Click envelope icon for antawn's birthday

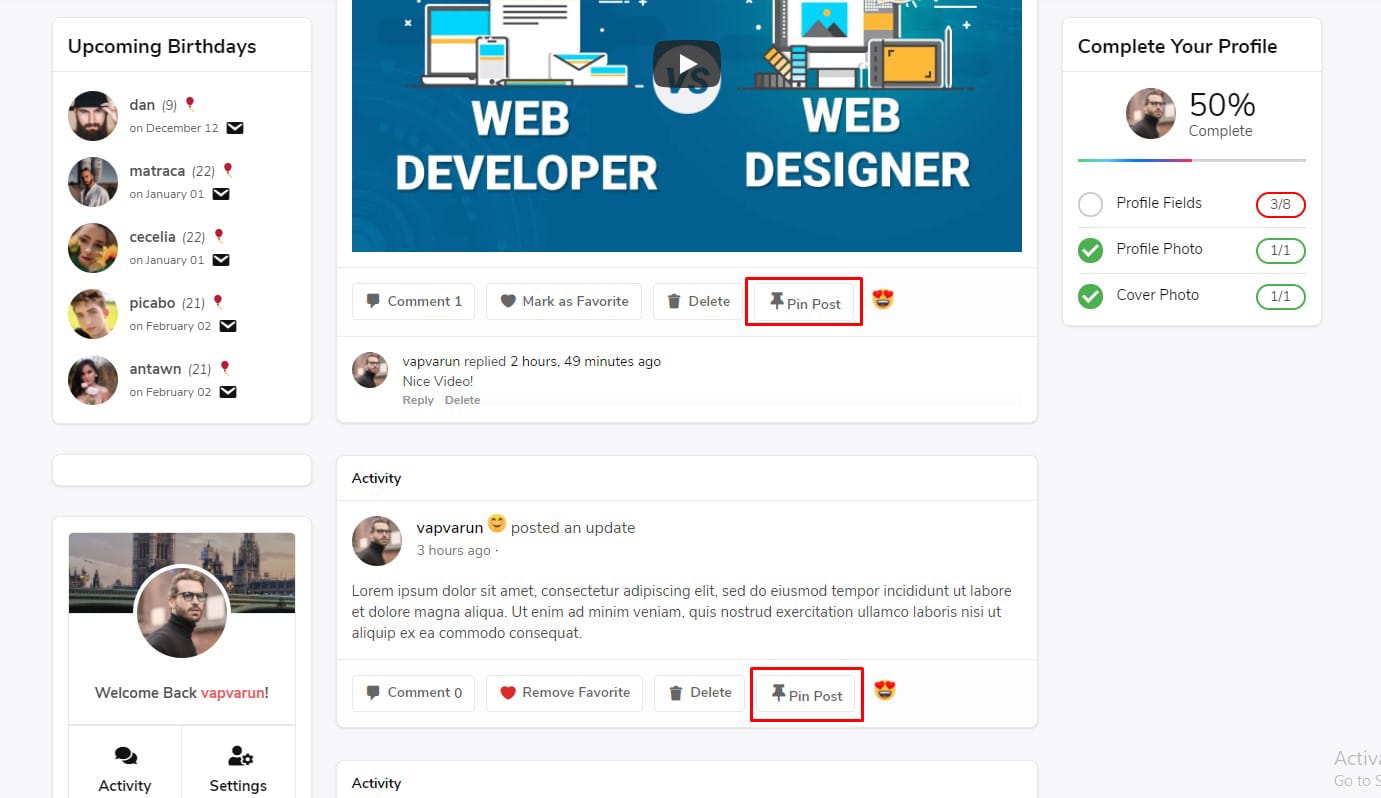coord(228,392)
